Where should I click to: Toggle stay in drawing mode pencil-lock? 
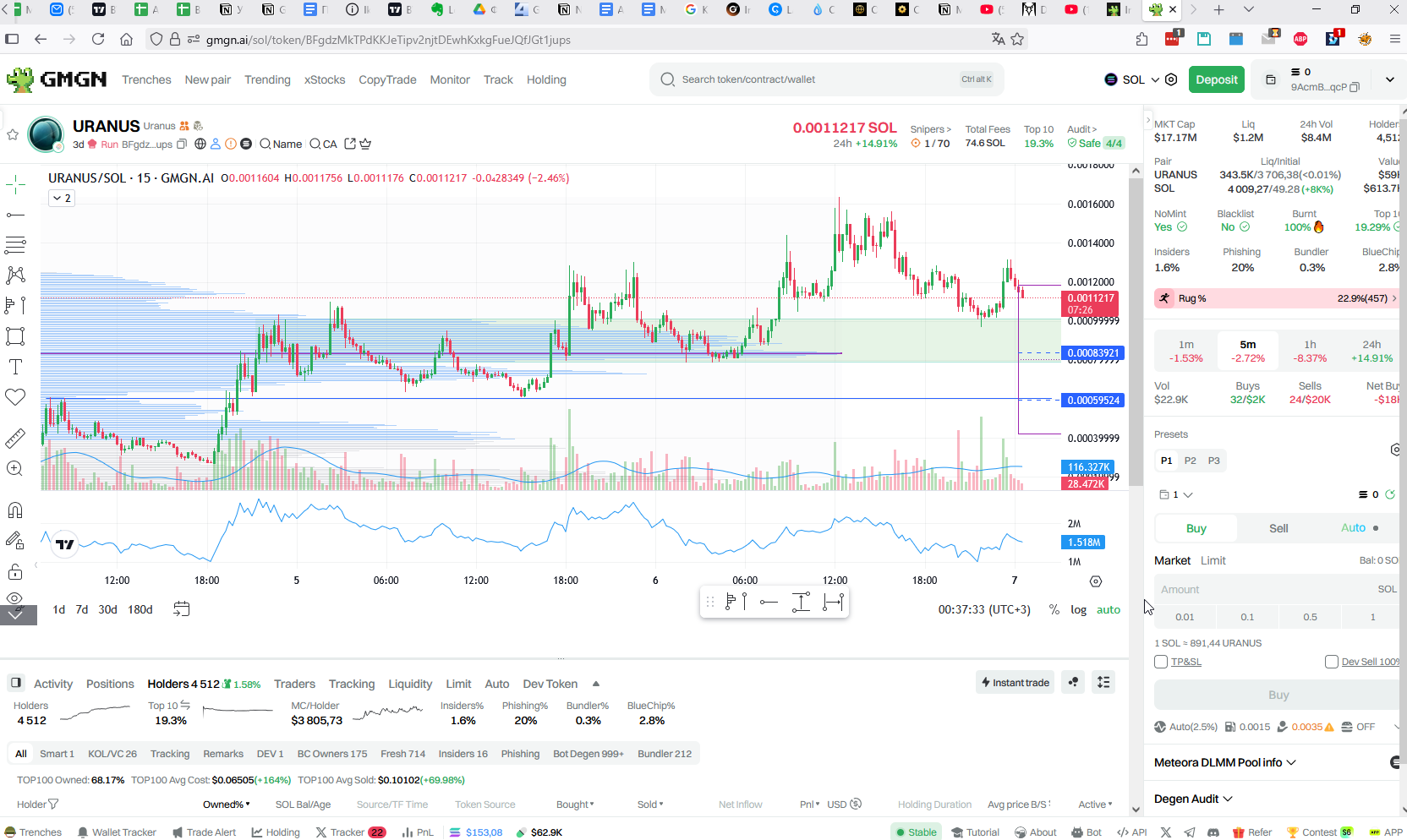coord(15,541)
